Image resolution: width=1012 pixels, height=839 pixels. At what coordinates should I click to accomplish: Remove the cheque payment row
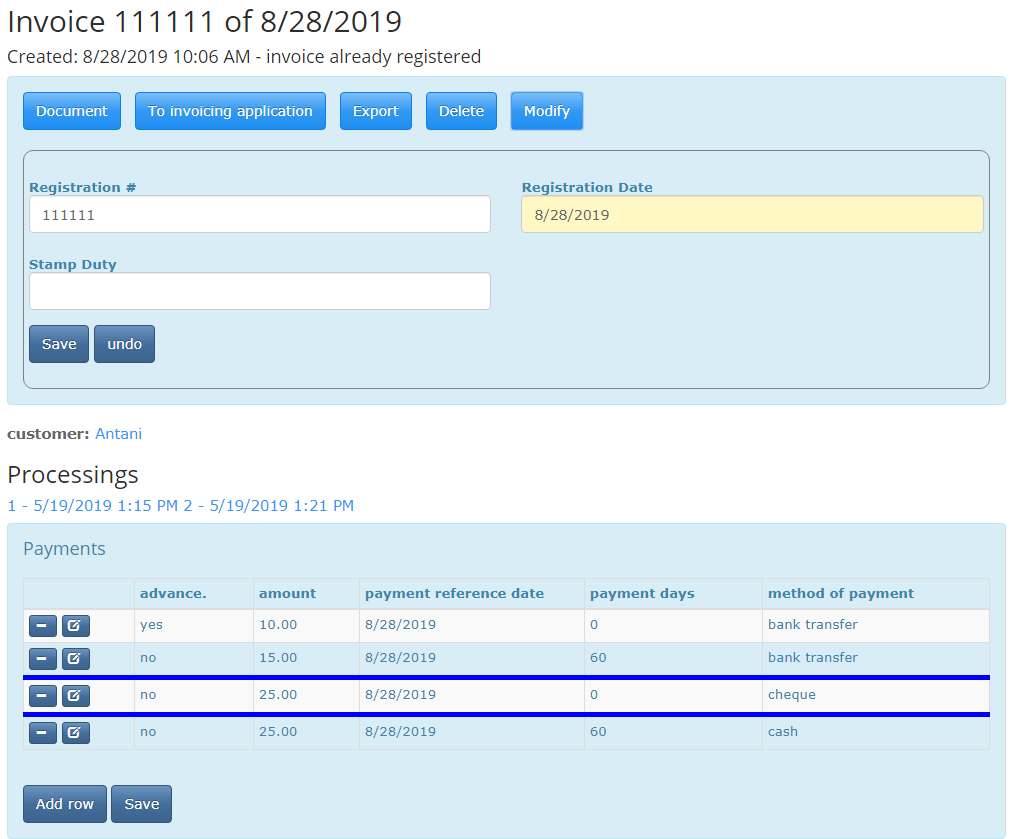(x=43, y=696)
